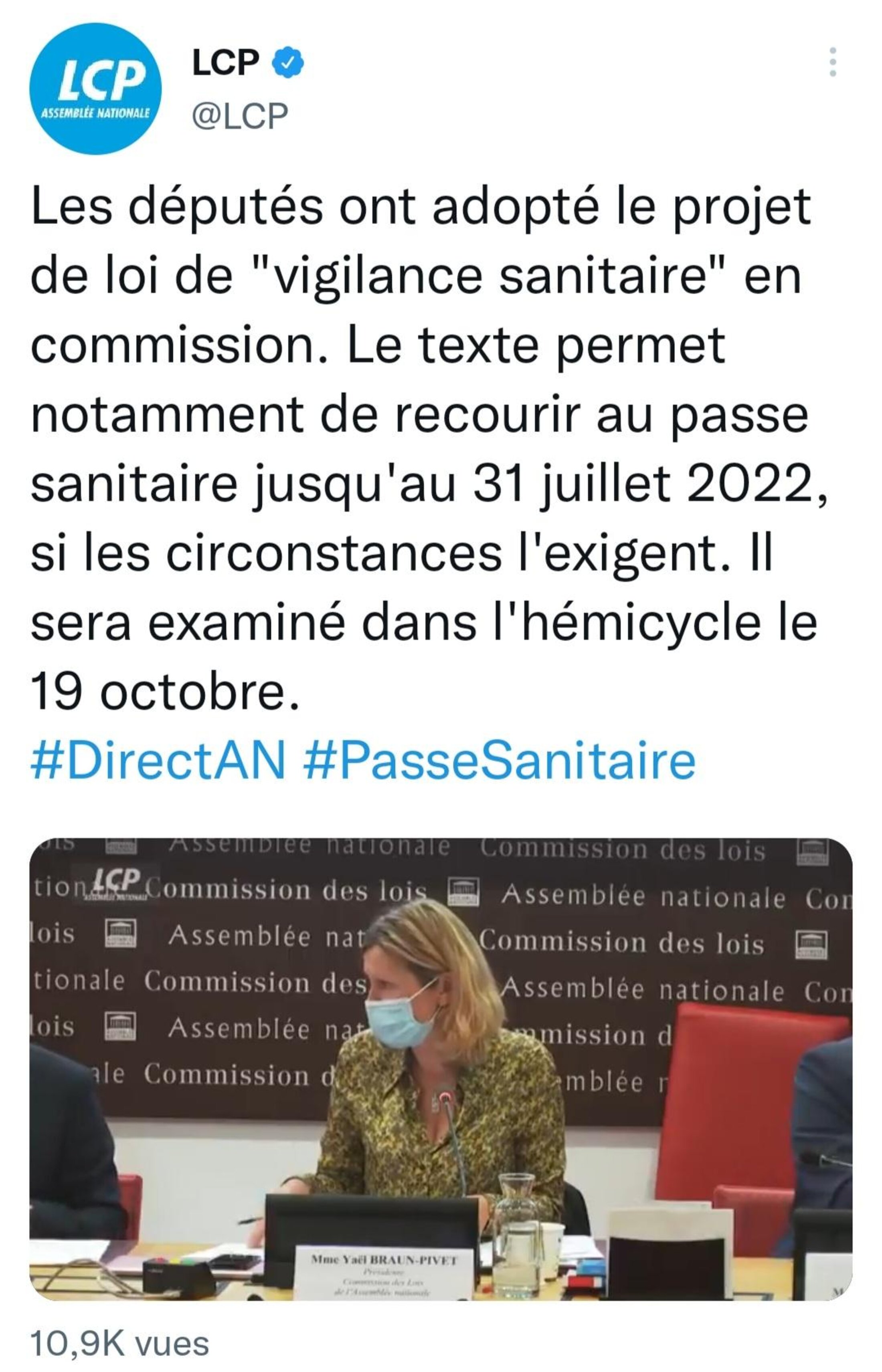Click the 10,9K vues view count

coord(119,1344)
